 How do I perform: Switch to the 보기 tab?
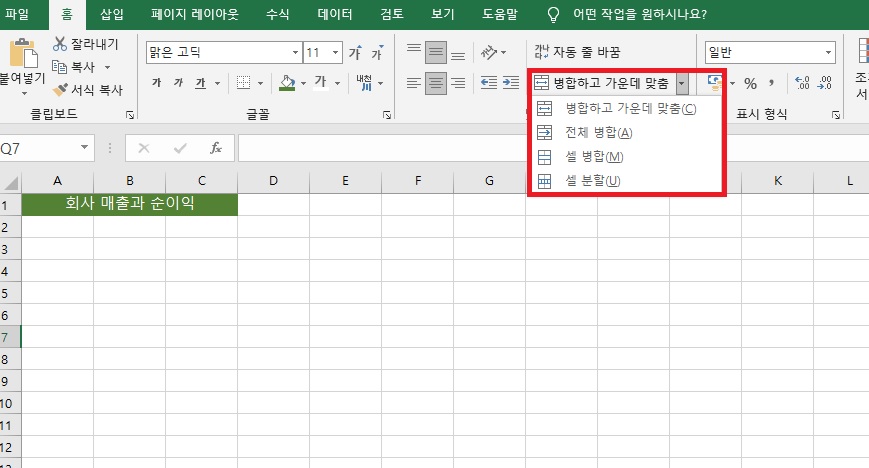point(443,14)
